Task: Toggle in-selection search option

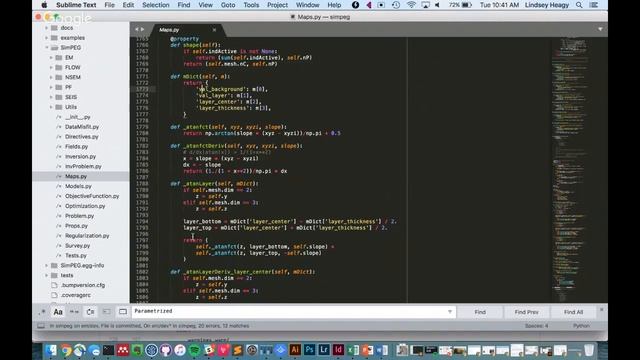Action: coord(107,312)
